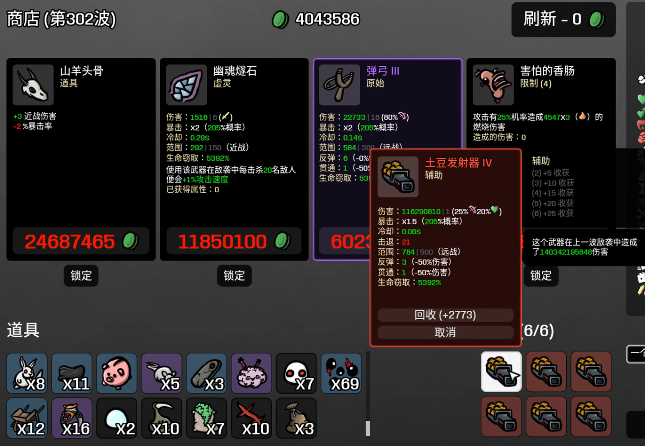Viewport: 645px width, 446px height.
Task: Select the highlighted potato launcher weapon slot
Action: coord(501,371)
